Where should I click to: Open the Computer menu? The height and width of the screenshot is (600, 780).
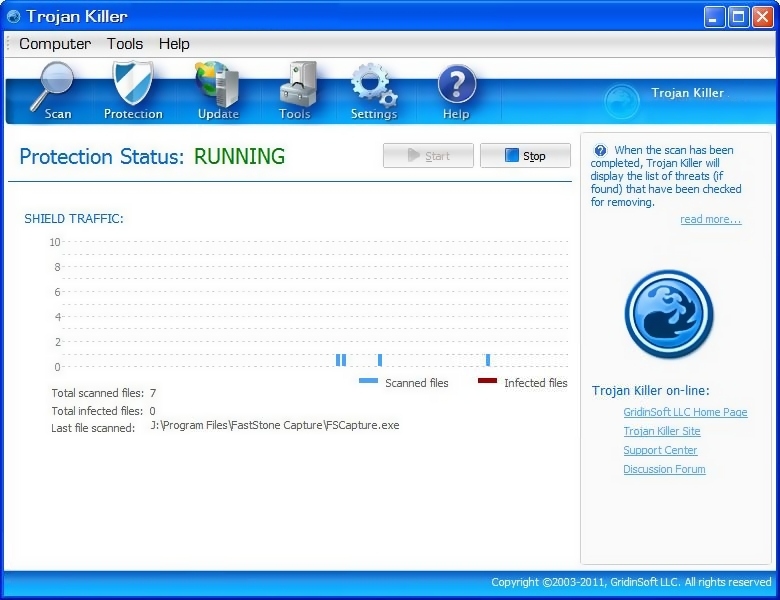coord(55,44)
